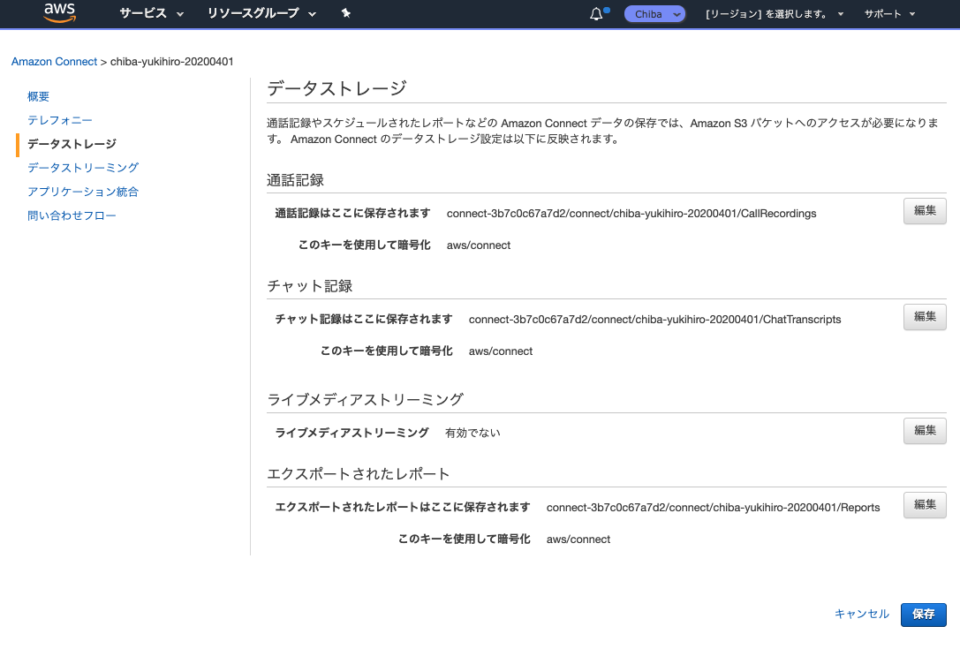Screen dimensions: 960x649
Task: Click the chiba-yukihiro-20200401 breadcrumb text
Action: (171, 61)
